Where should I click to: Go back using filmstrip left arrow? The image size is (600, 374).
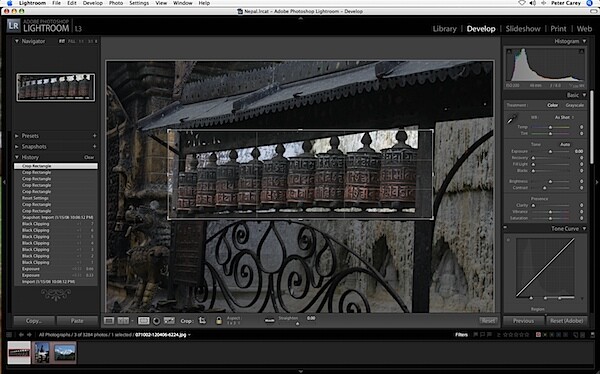[x=21, y=335]
